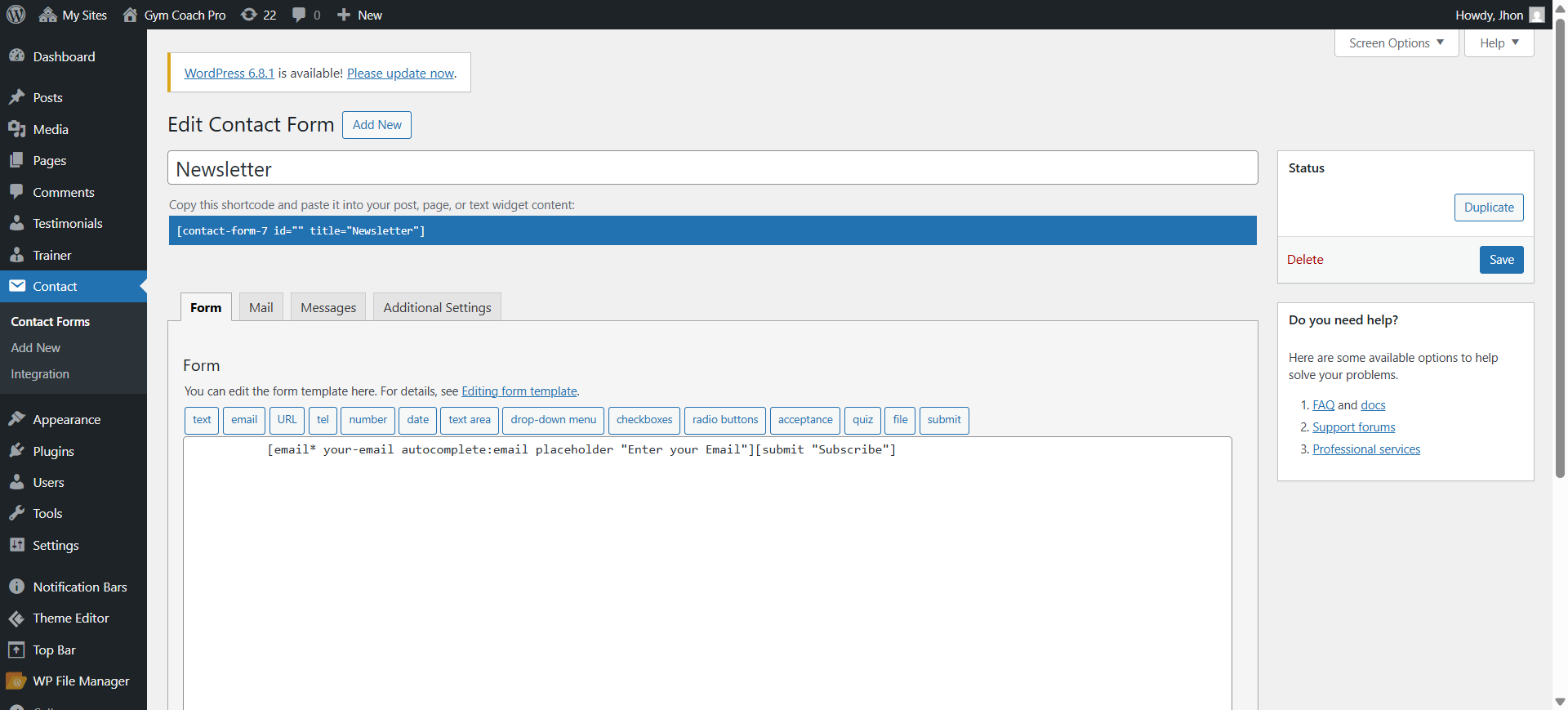Expand the Screen Options dropdown

(x=1396, y=43)
